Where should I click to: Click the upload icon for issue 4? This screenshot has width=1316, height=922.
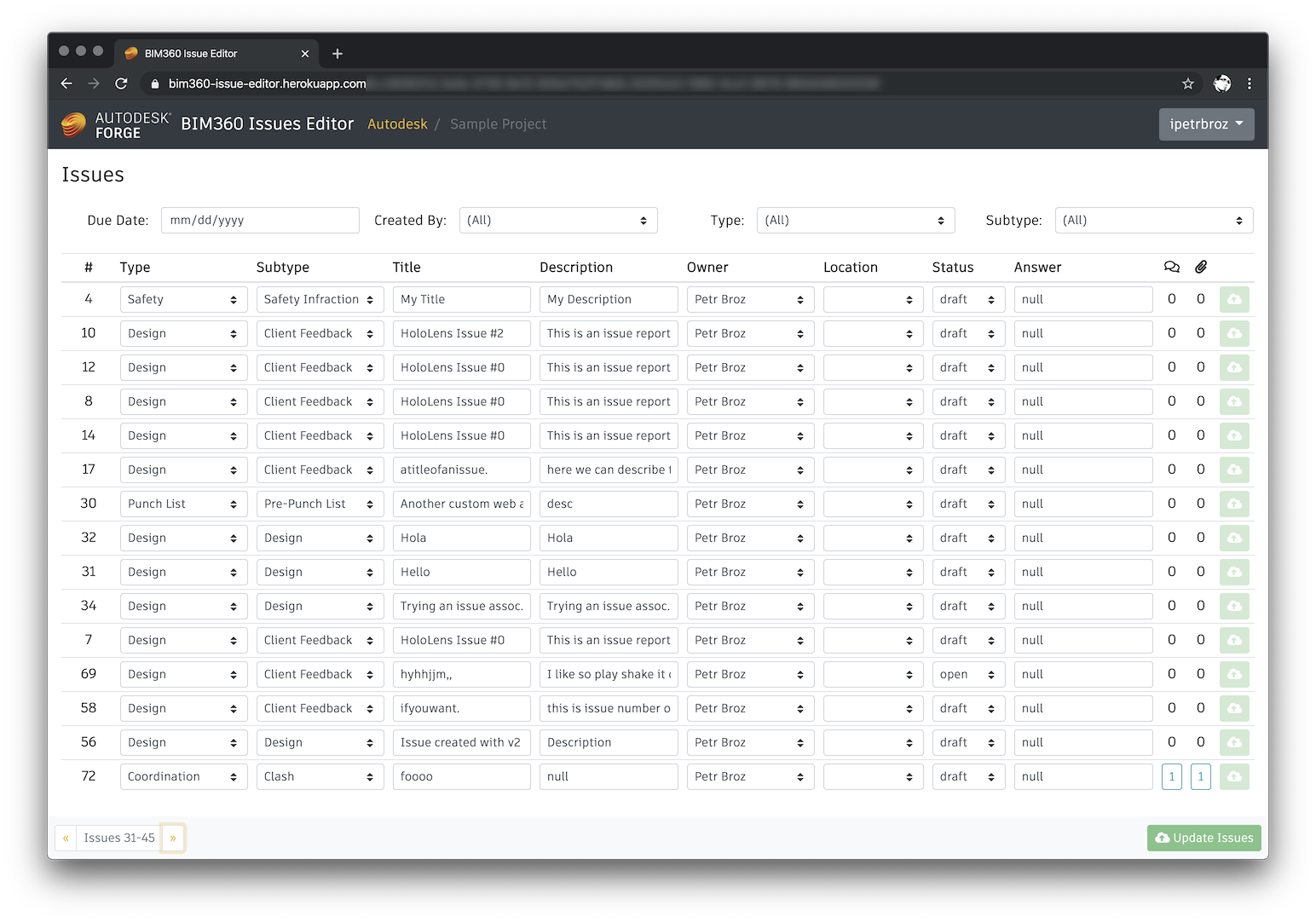point(1234,299)
